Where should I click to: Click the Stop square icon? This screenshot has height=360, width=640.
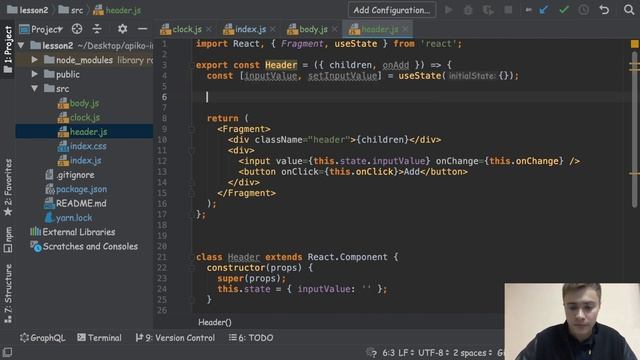[x=508, y=10]
